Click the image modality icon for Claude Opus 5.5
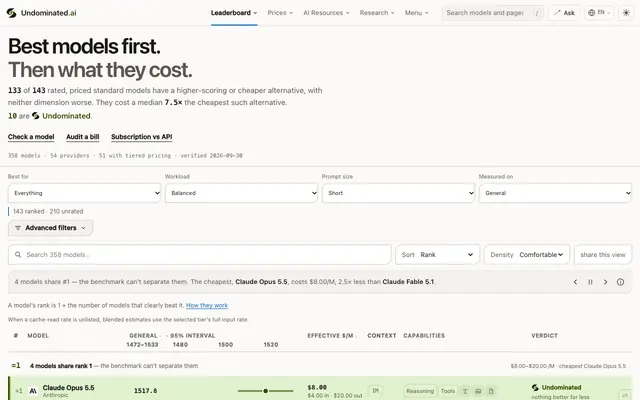 (x=478, y=391)
